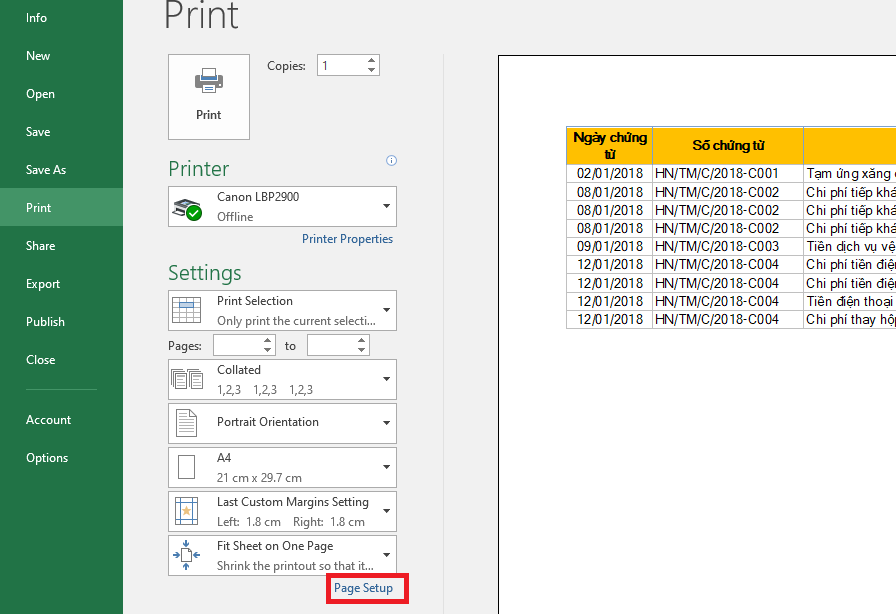Expand the Canon LBP2900 printer dropdown
The width and height of the screenshot is (896, 614).
click(386, 207)
